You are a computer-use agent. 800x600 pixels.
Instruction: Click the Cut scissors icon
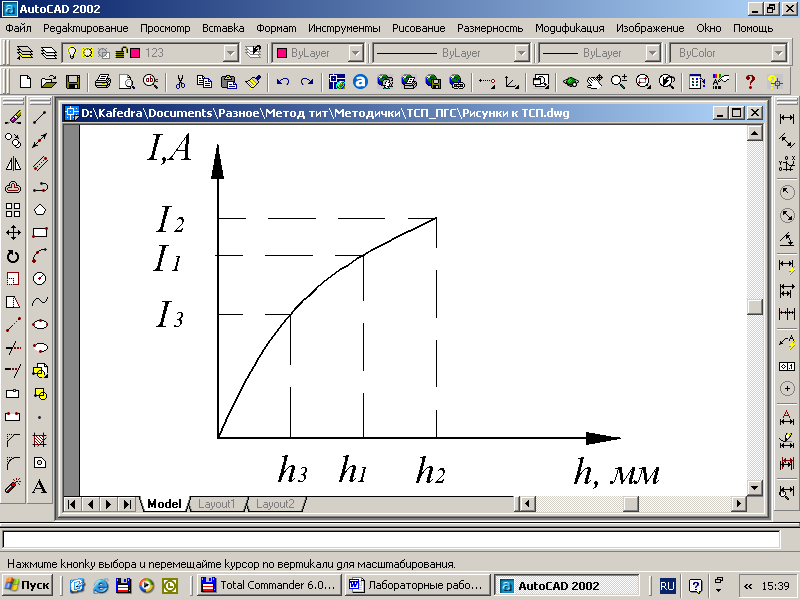click(x=180, y=82)
